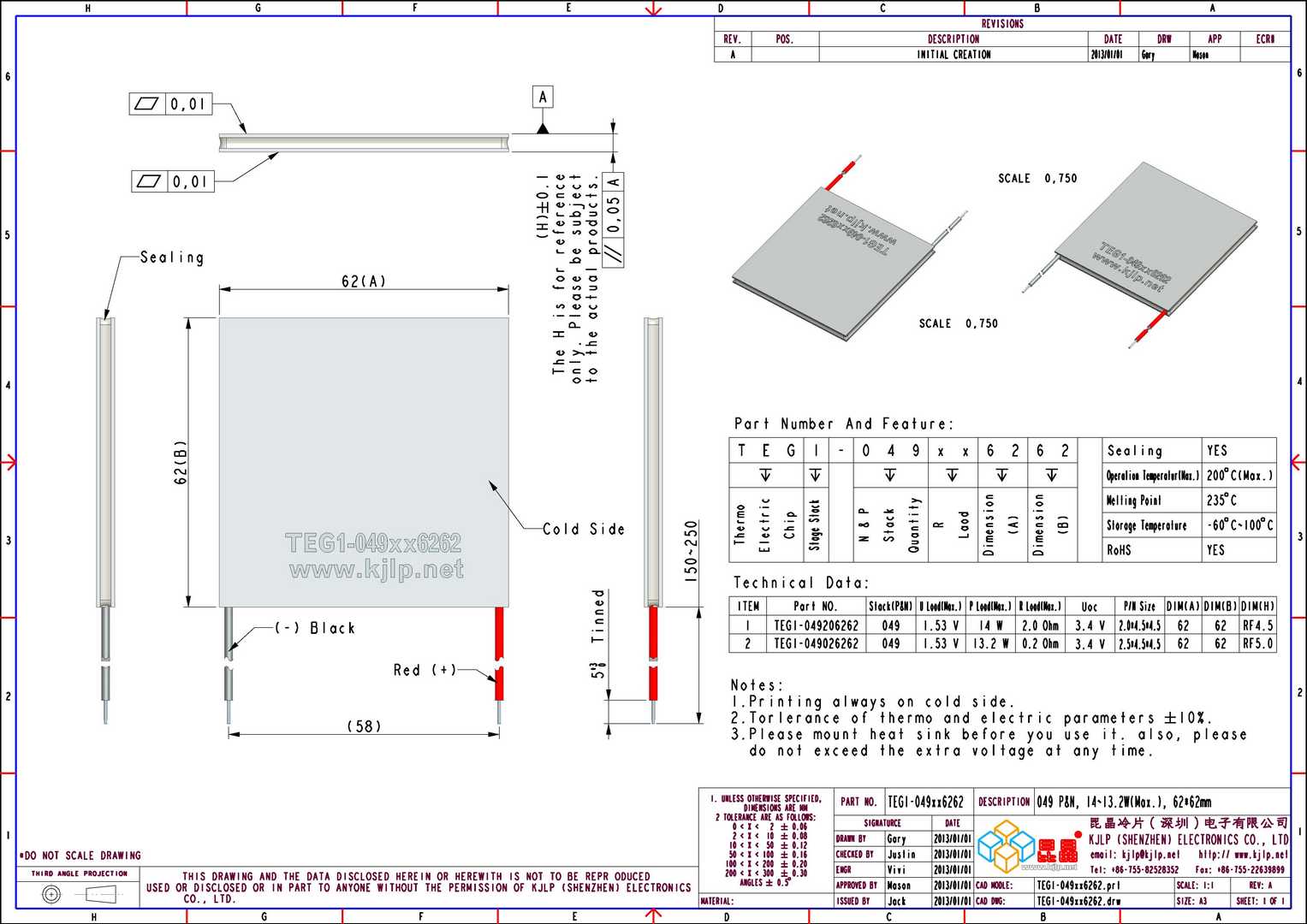Screen dimensions: 1307x924
Task: Click the 2.0*4.5*4.5 P/N size cell
Action: click(x=1139, y=625)
